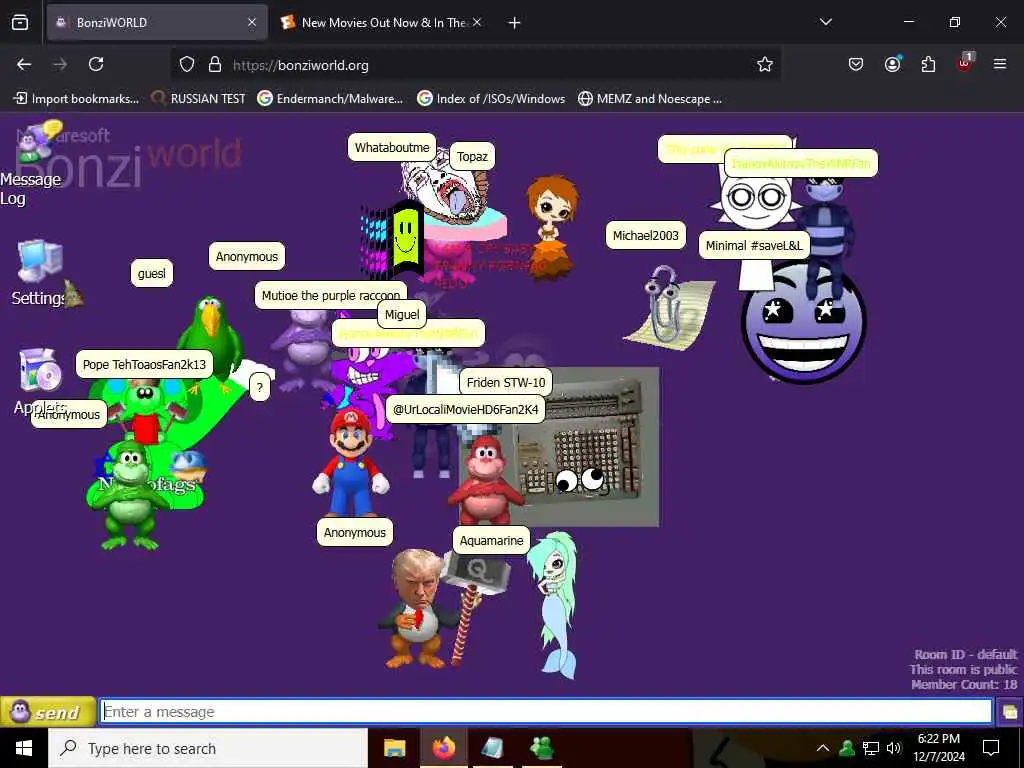Open the Firefox application menu
Screen dimensions: 1024x768
1000,64
